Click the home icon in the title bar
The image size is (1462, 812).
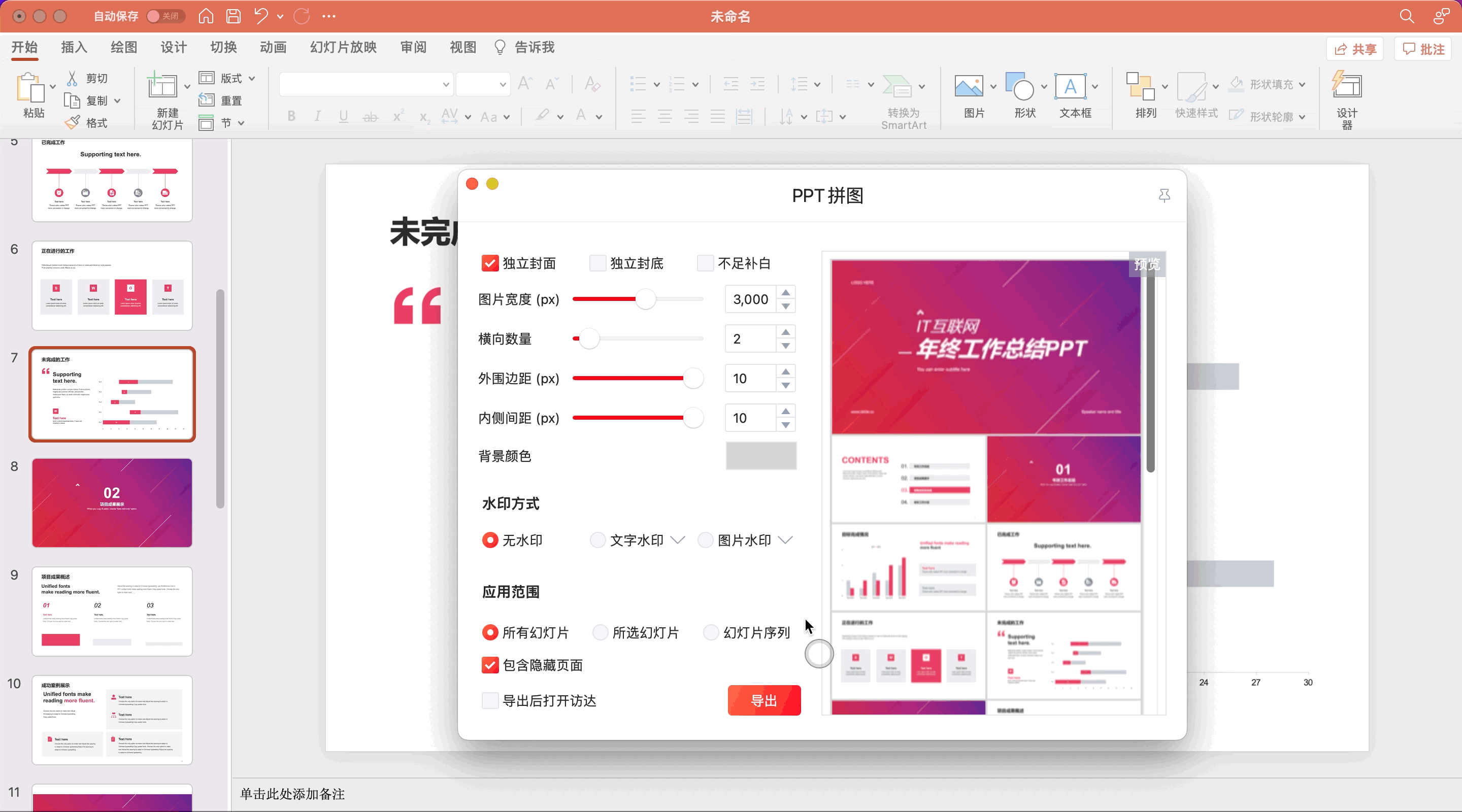tap(206, 16)
